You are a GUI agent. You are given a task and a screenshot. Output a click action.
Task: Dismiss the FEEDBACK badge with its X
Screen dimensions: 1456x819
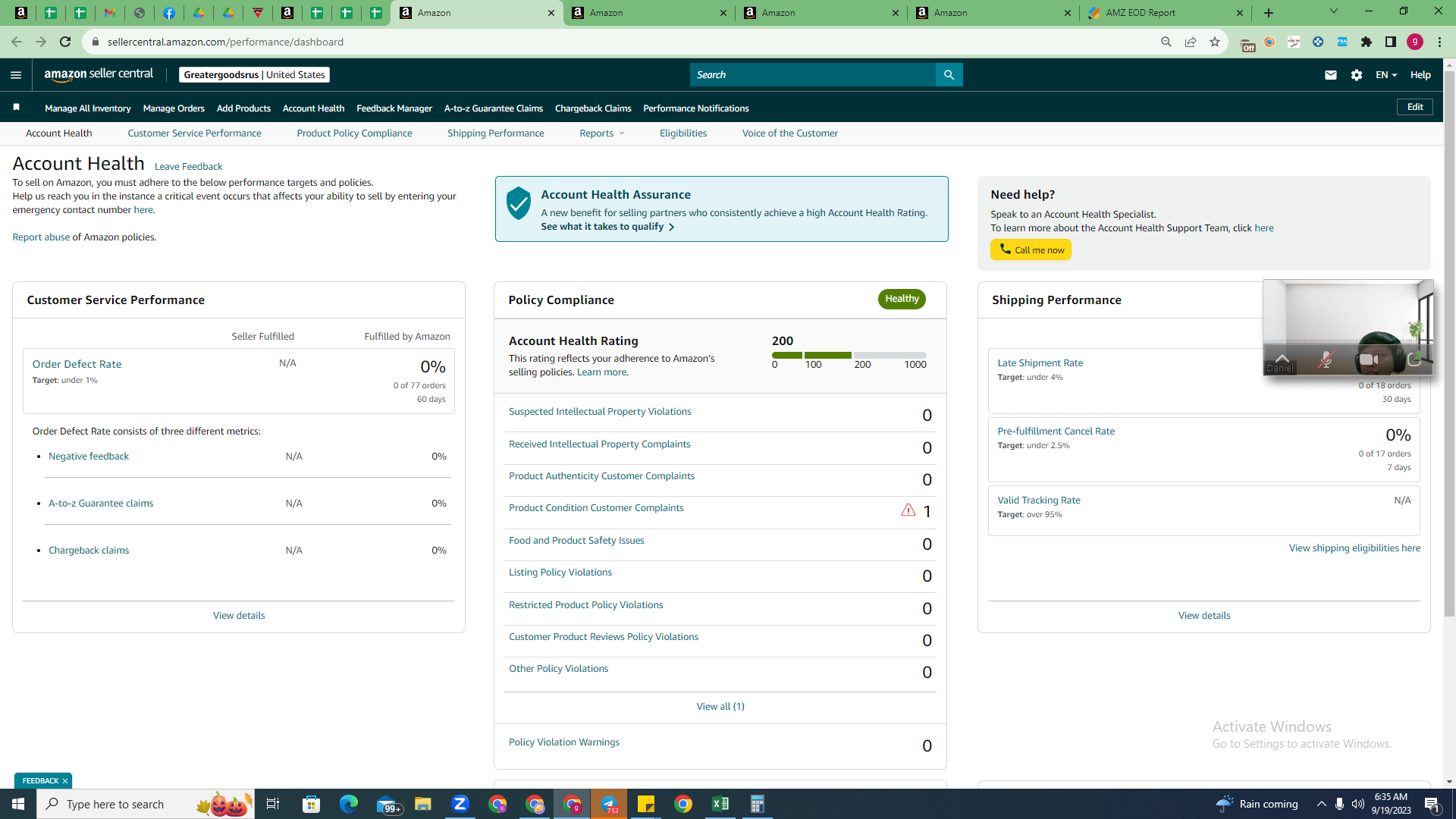click(65, 781)
